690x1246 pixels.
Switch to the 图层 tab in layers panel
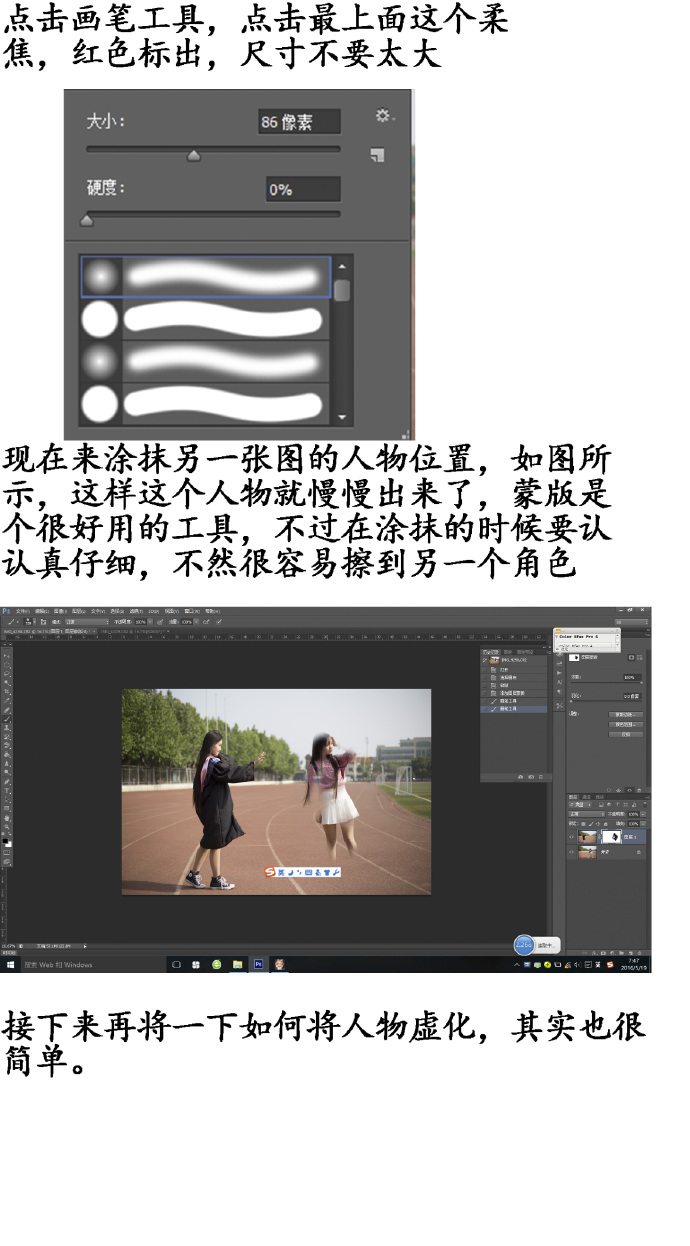click(573, 797)
